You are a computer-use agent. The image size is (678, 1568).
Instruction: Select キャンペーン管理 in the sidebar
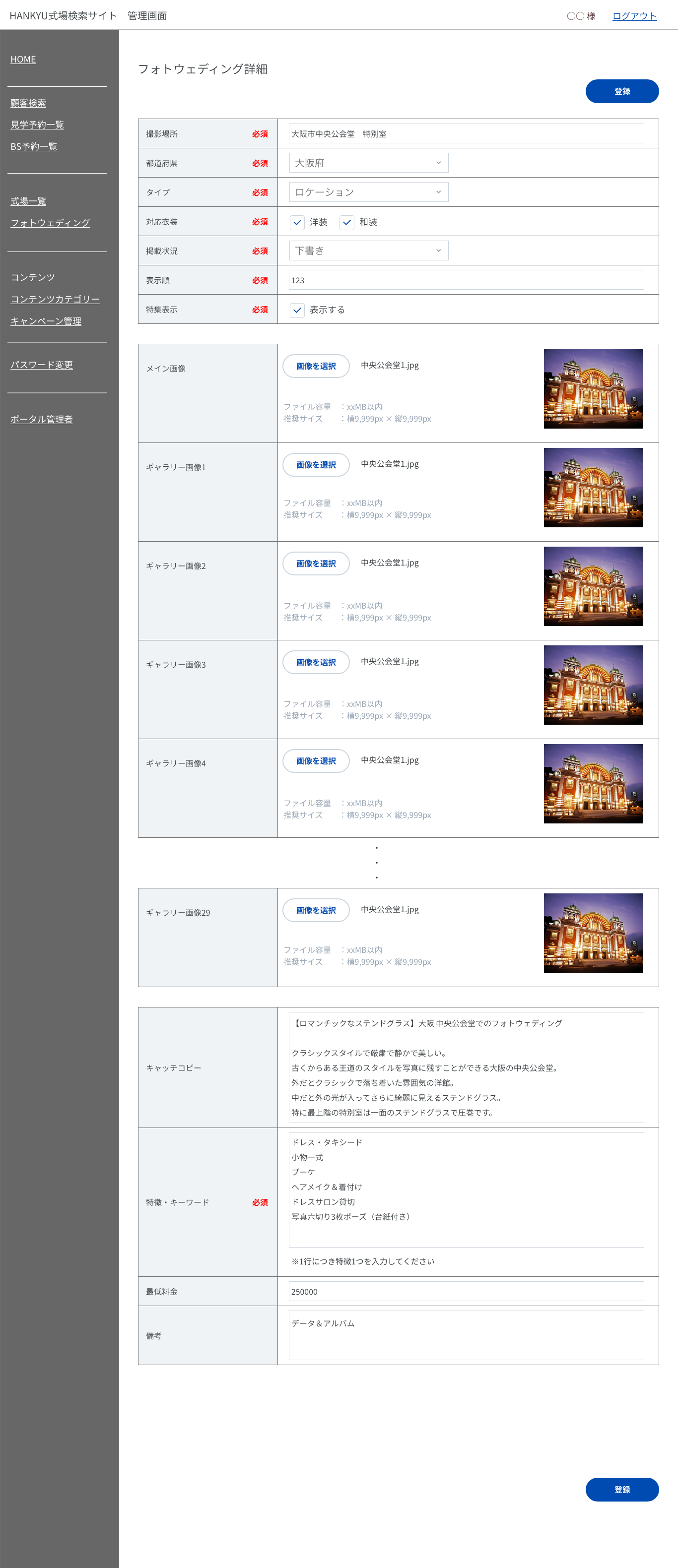(x=46, y=321)
